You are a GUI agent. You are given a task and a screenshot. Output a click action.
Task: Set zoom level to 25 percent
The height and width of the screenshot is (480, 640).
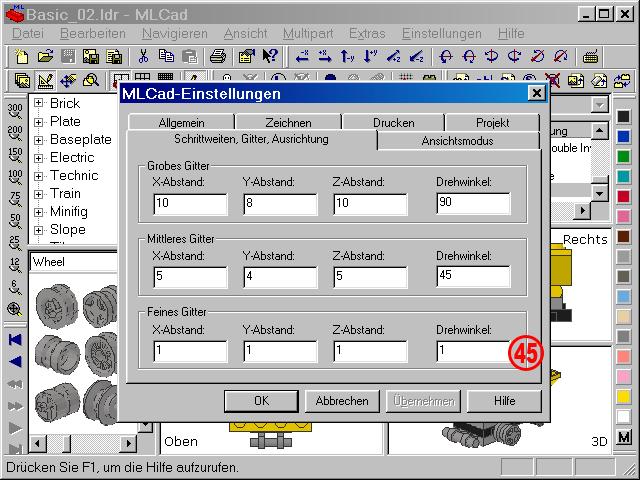(15, 243)
